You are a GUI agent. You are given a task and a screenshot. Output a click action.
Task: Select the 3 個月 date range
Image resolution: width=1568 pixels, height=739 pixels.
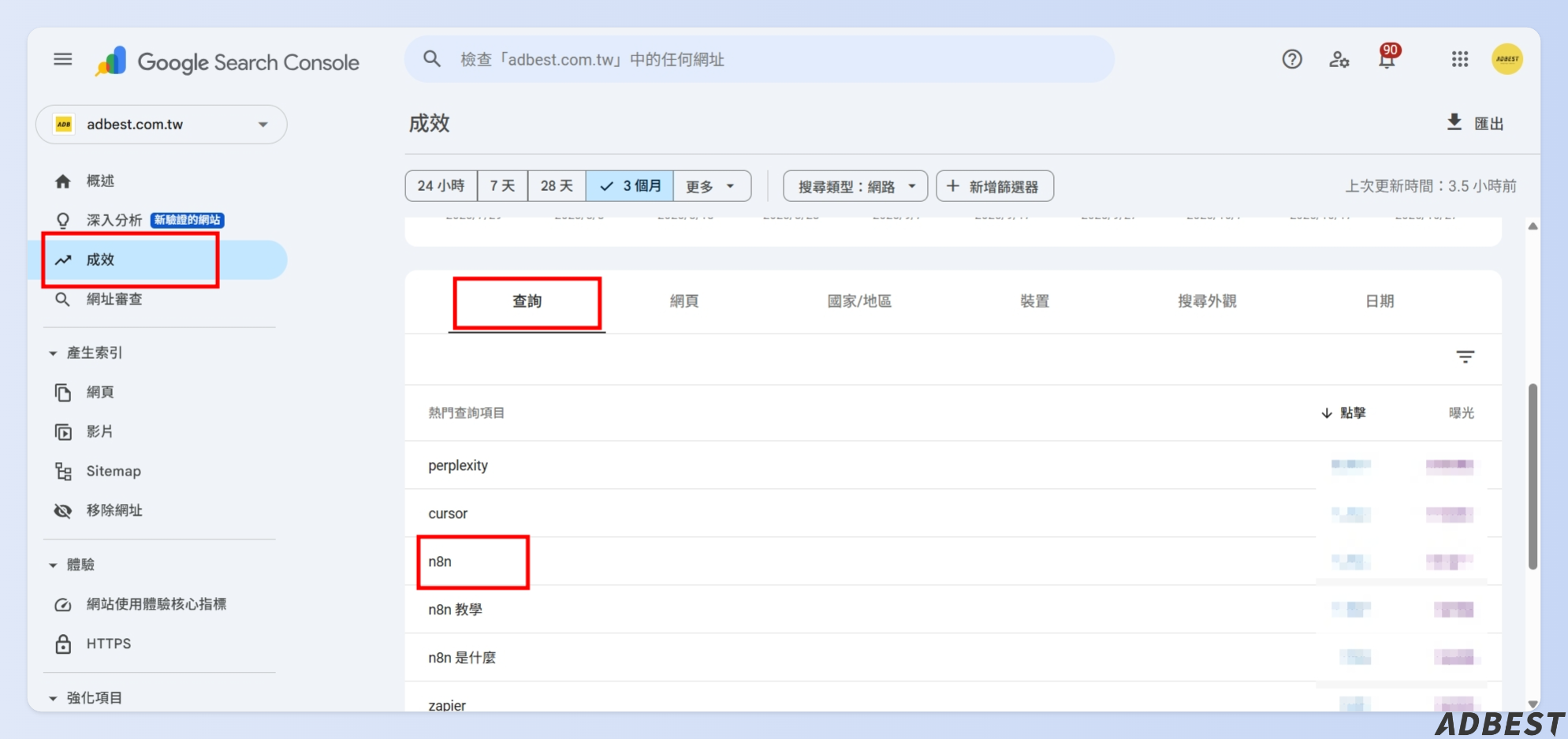[630, 186]
